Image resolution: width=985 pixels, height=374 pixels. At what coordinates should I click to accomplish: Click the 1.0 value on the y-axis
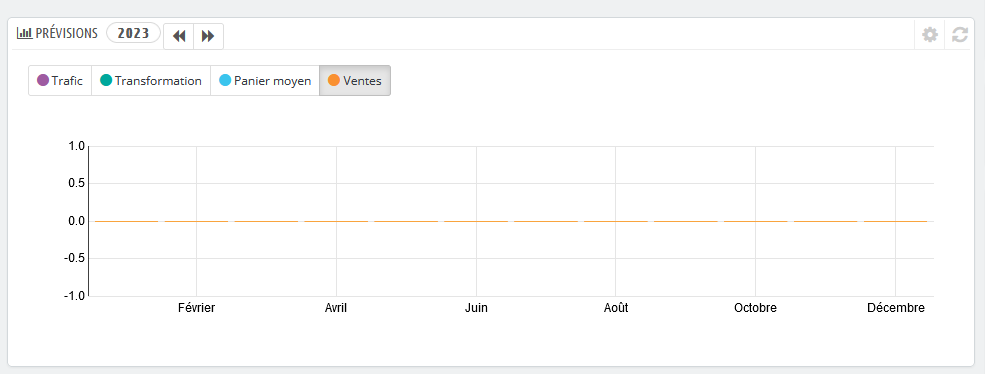(x=77, y=146)
